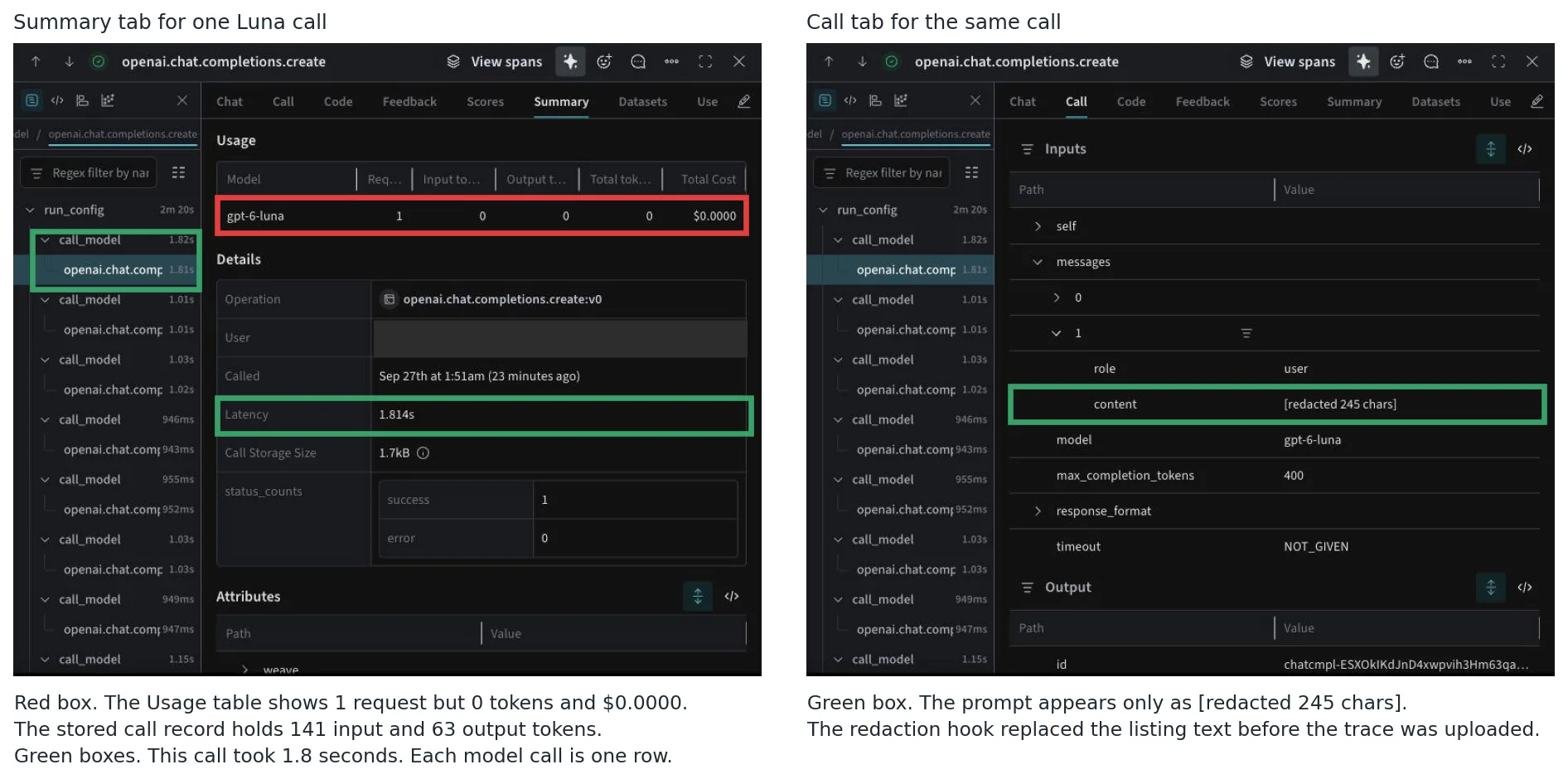Click the pencil edit icon beside right panel tabs
Viewport: 1568px width, 779px height.
click(1537, 101)
